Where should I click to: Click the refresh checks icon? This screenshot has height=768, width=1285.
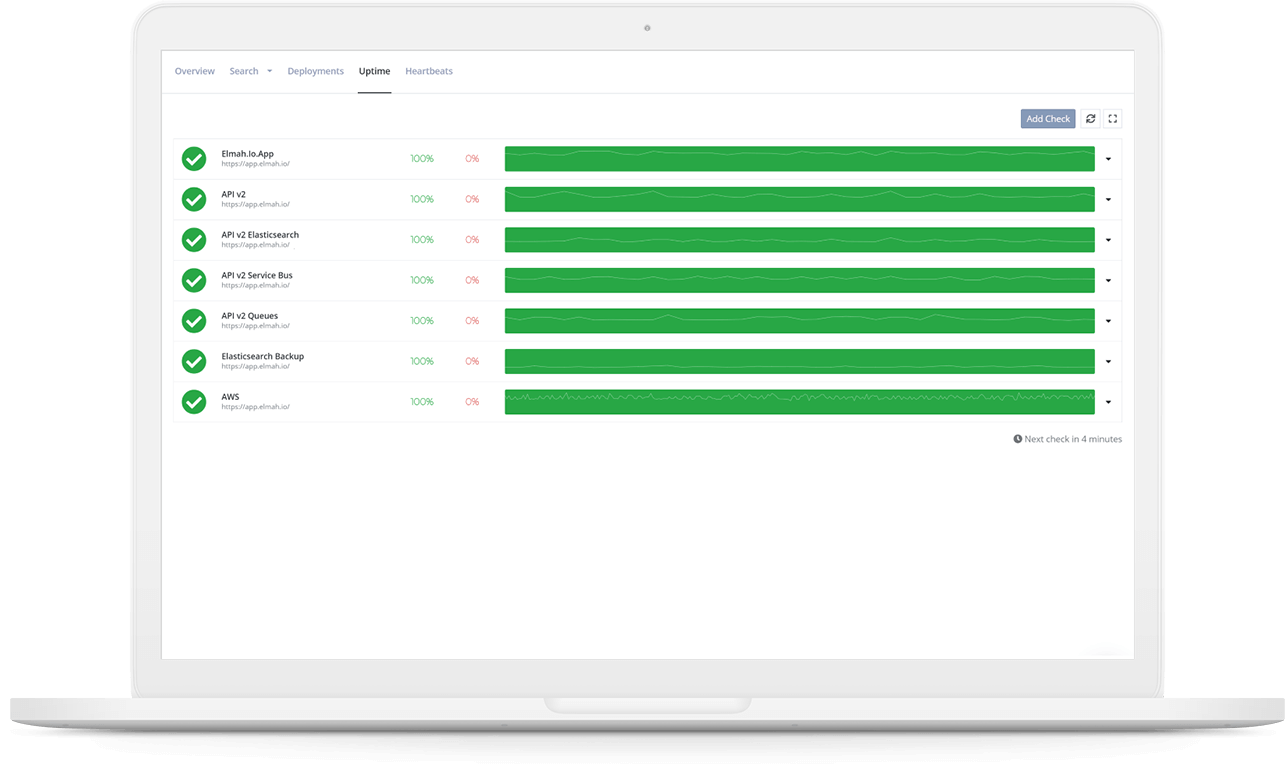1090,118
